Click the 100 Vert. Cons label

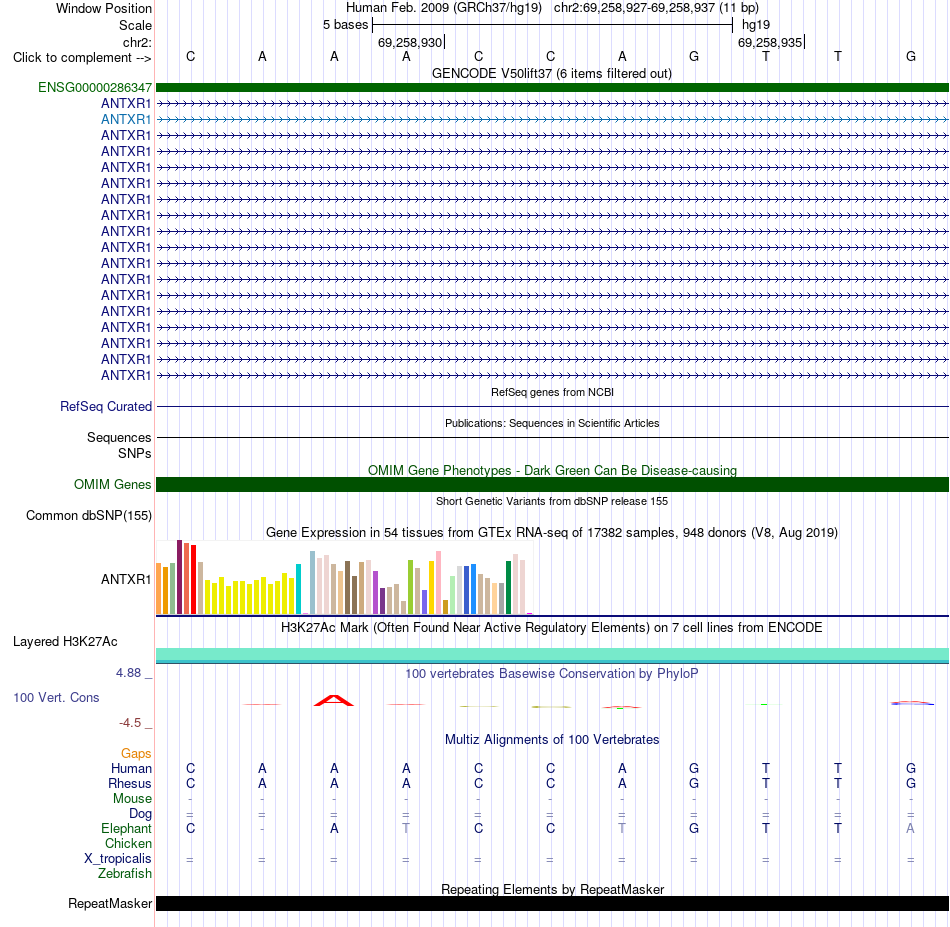tap(56, 697)
